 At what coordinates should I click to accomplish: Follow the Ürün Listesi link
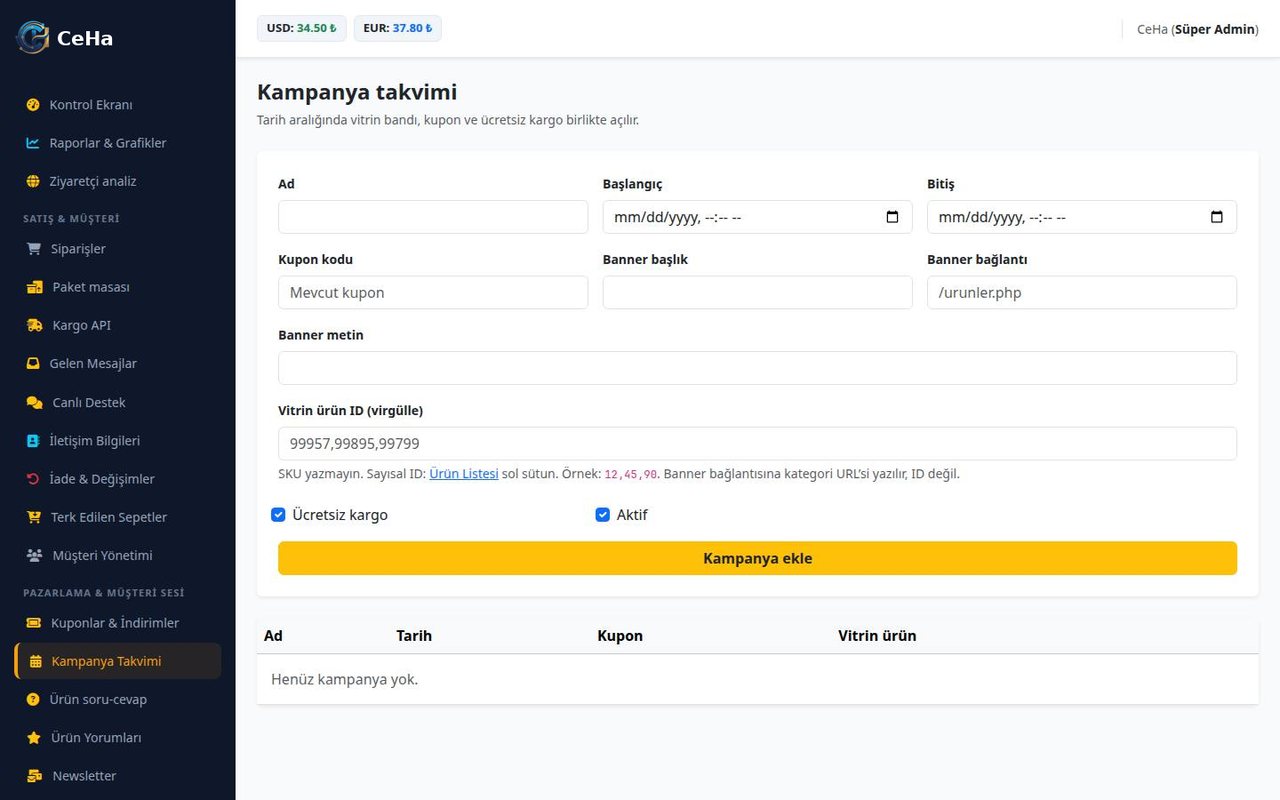[x=464, y=474]
